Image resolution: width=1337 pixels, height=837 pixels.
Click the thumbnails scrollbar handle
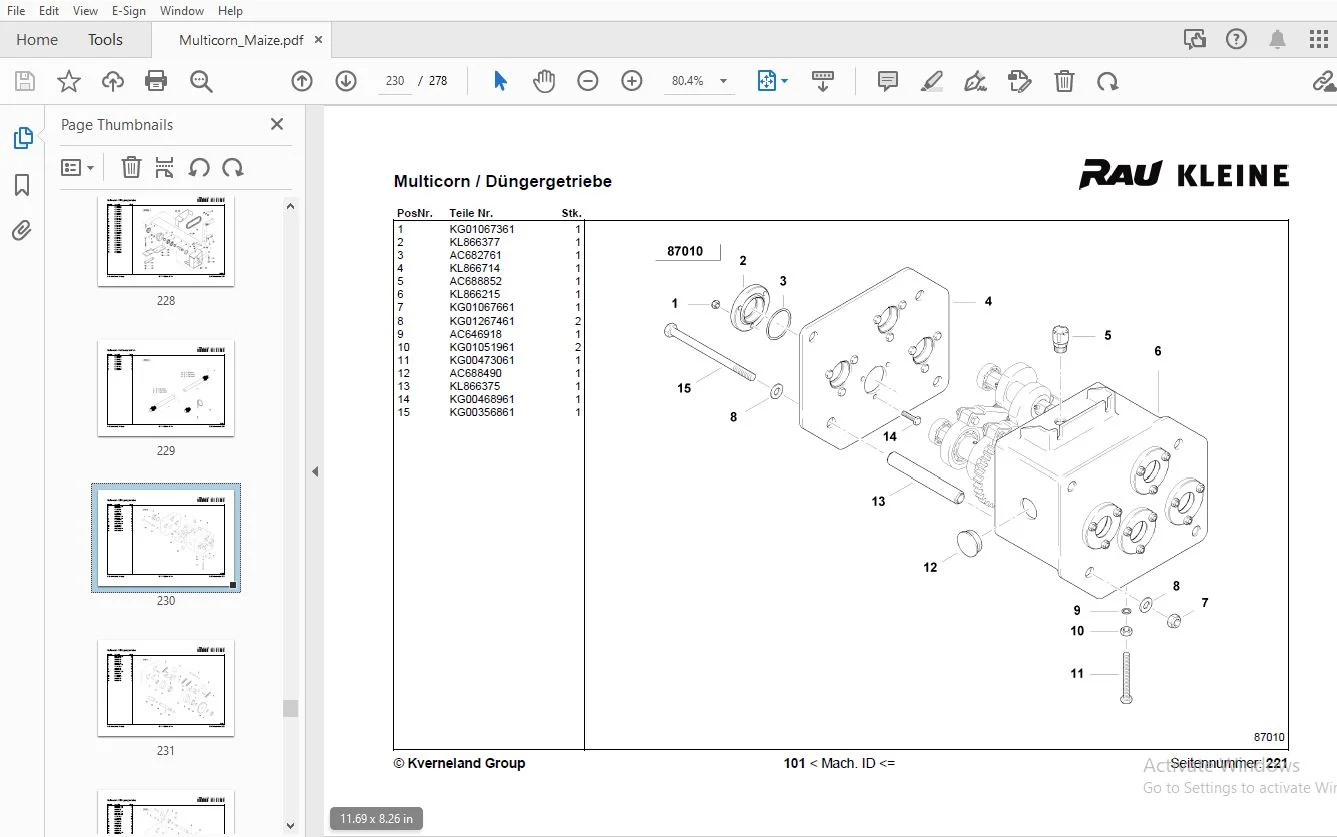(x=291, y=708)
